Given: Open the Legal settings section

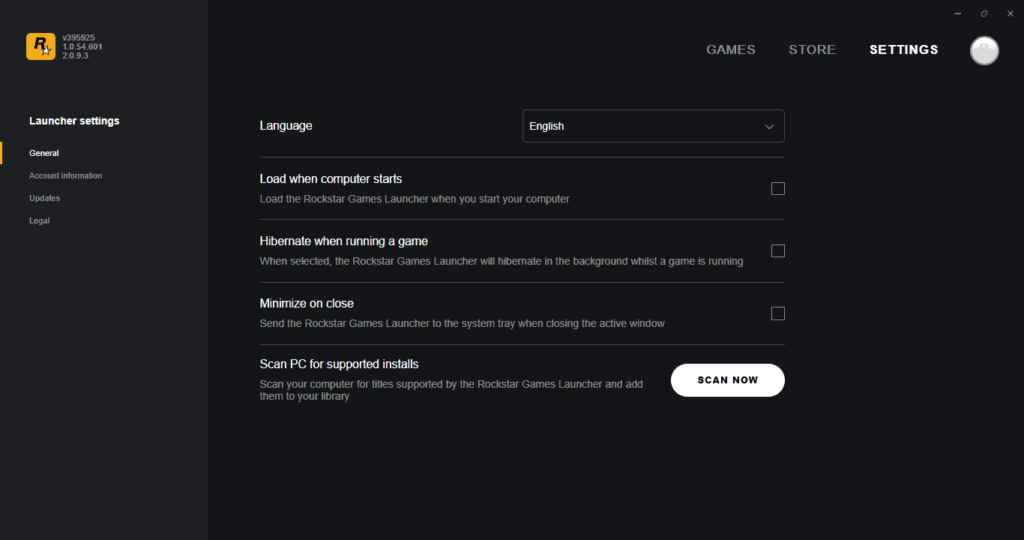Looking at the screenshot, I should coord(39,221).
